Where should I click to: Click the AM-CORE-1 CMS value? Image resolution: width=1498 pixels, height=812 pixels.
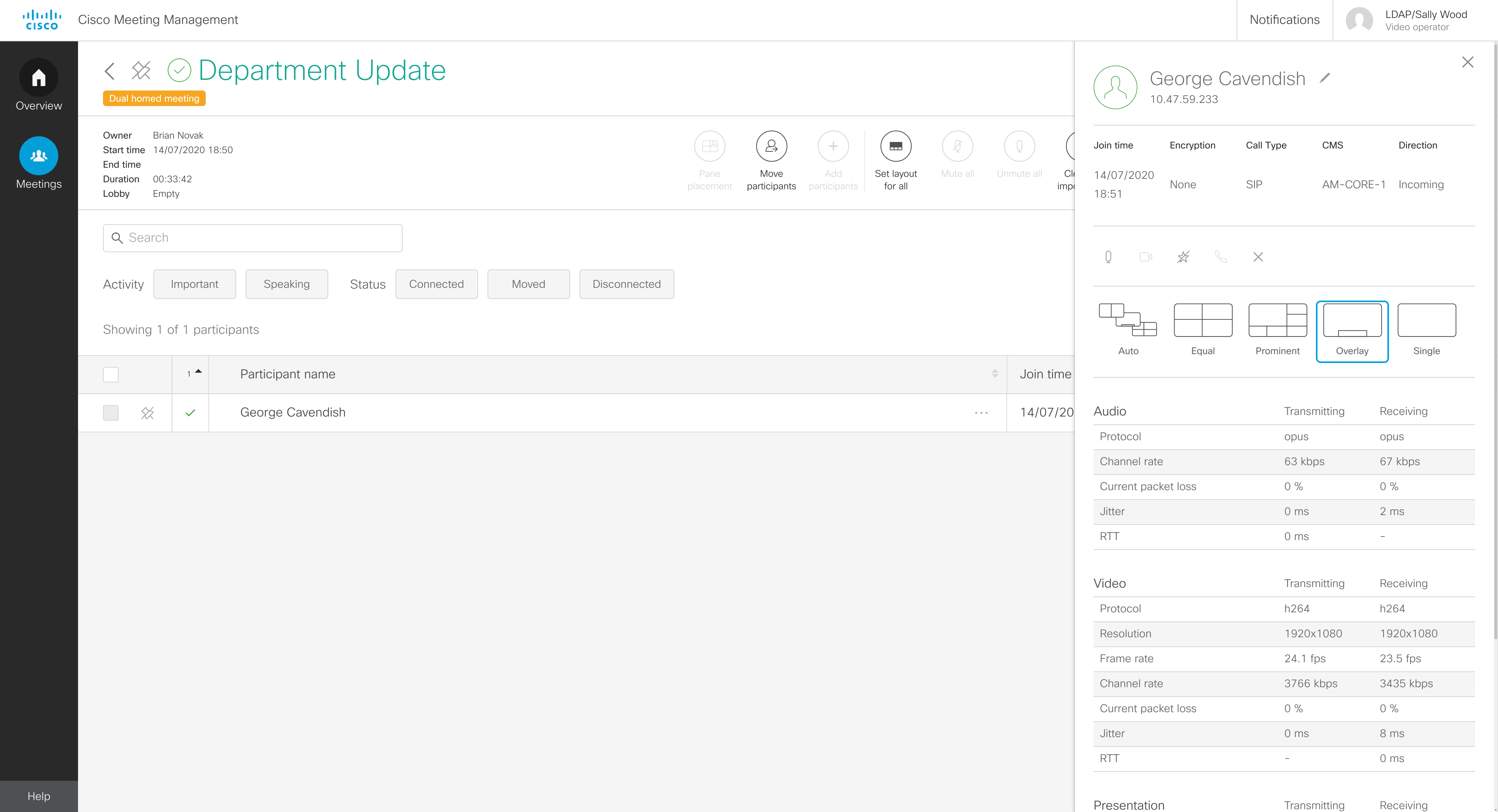point(1354,184)
